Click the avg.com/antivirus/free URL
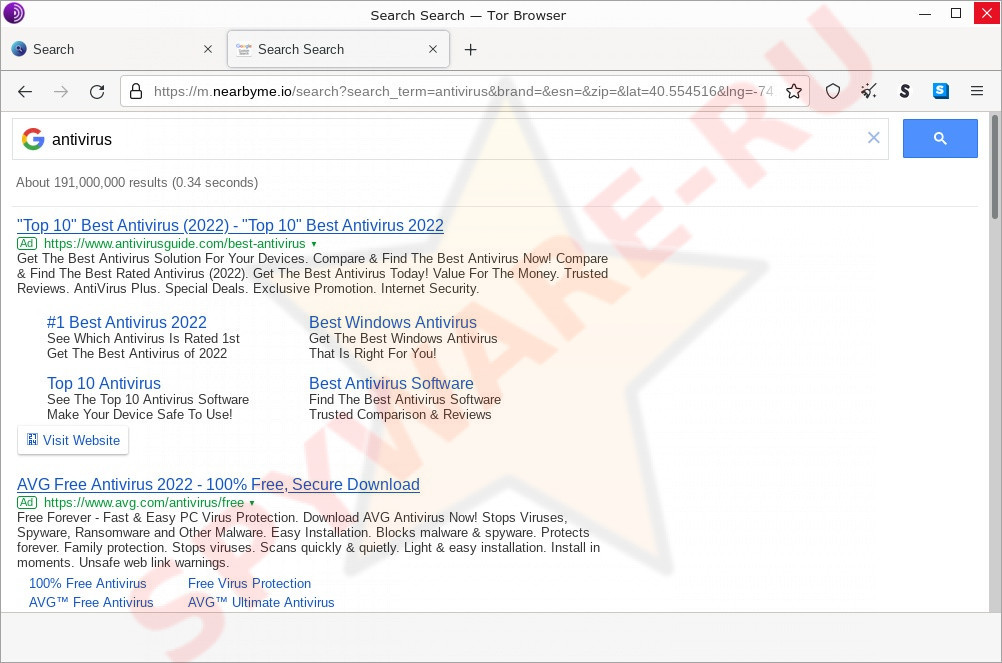1002x663 pixels. point(144,503)
